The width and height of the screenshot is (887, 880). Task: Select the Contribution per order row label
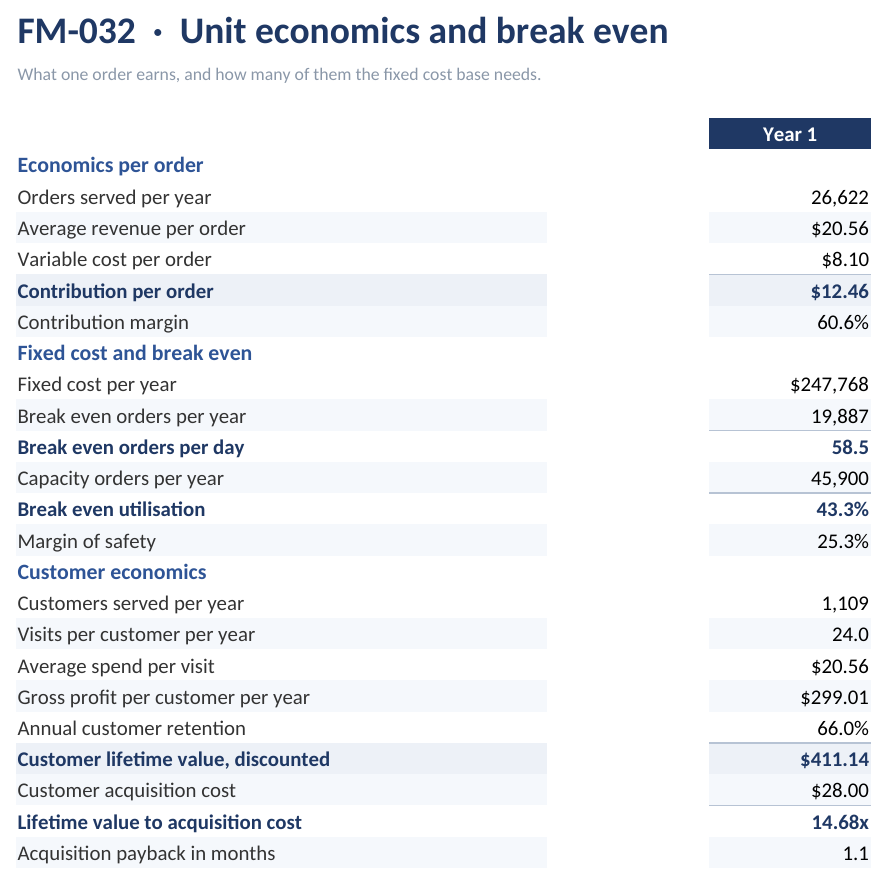pos(115,291)
